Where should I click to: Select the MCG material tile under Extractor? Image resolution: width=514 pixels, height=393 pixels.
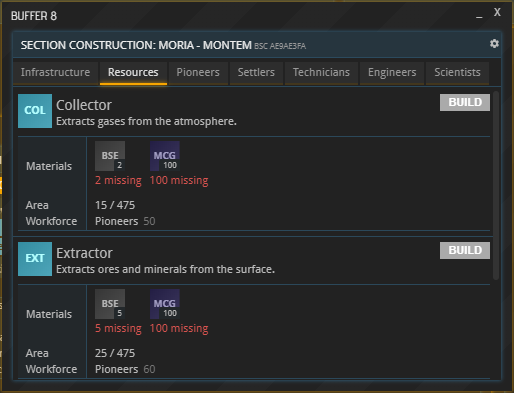pos(165,304)
